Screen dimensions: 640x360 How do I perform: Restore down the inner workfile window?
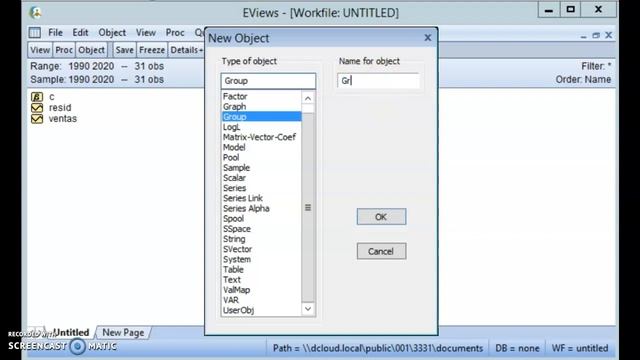(596, 36)
